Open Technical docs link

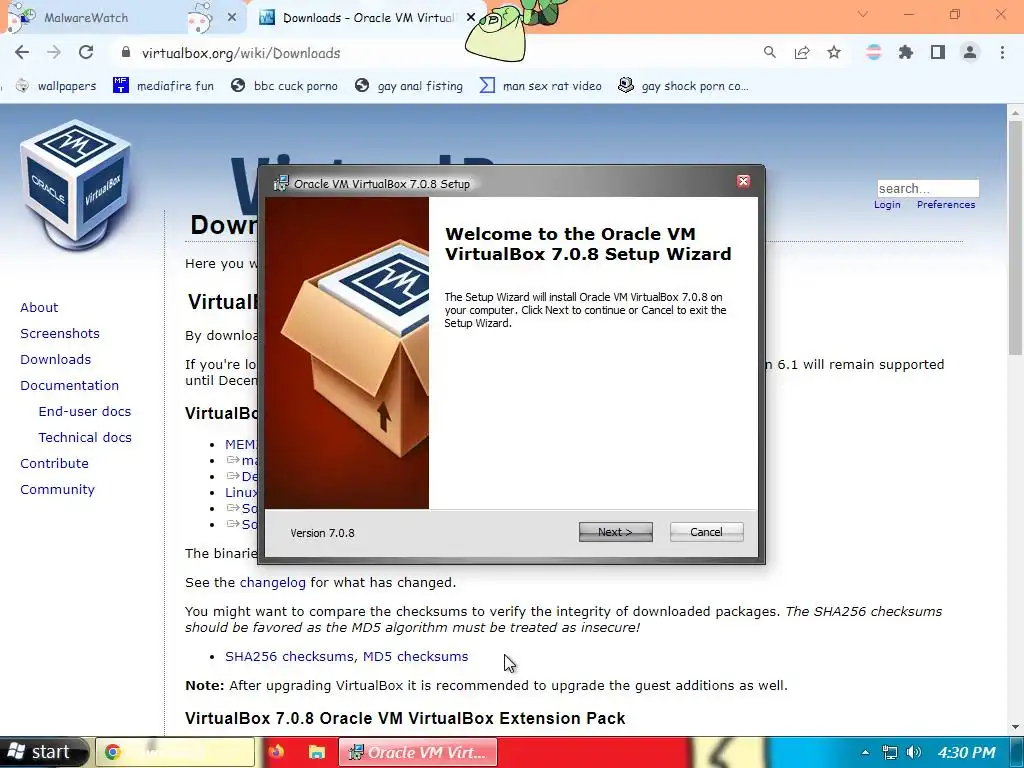[x=85, y=438]
